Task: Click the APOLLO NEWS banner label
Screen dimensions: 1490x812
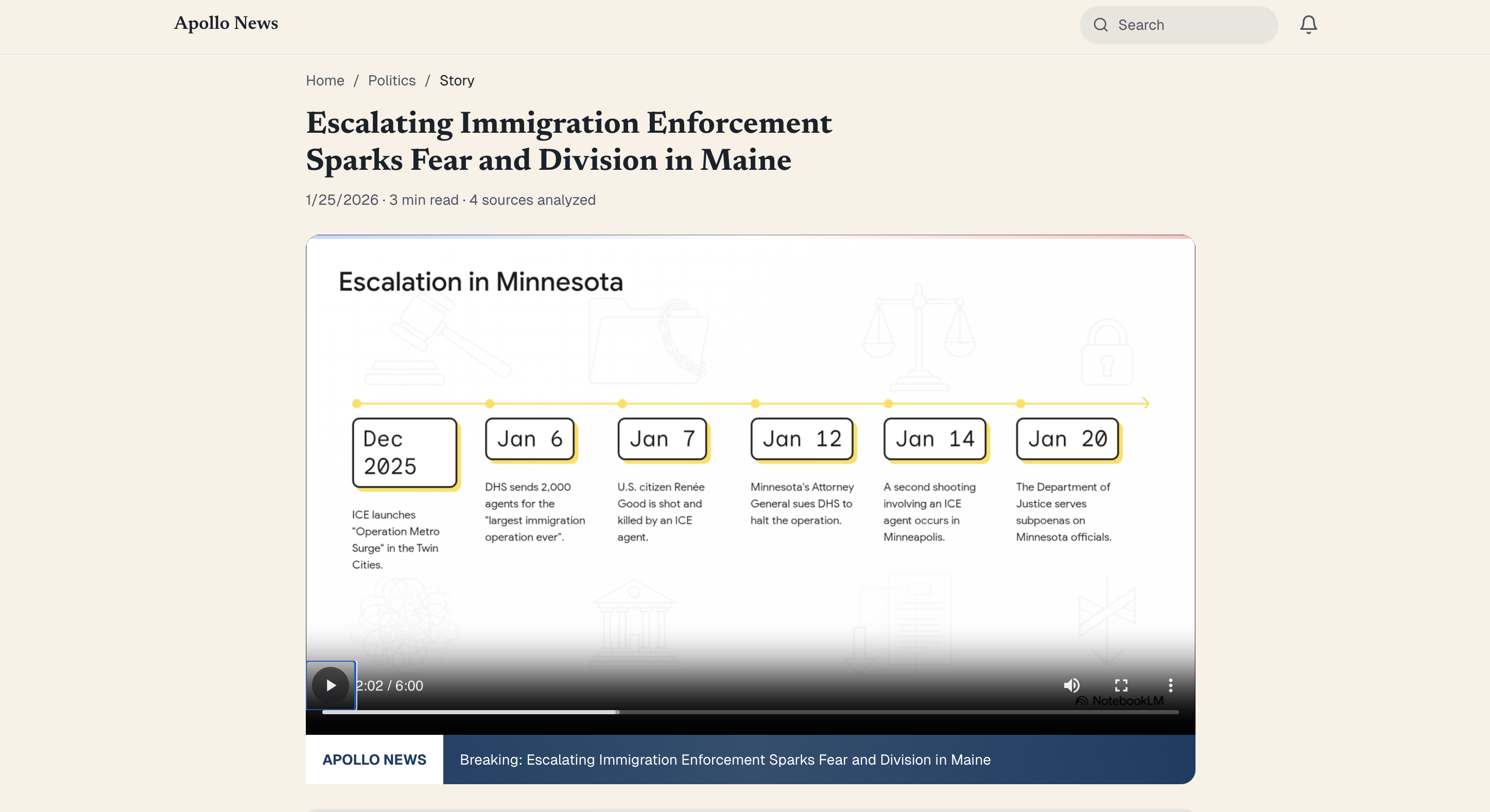Action: 374,760
